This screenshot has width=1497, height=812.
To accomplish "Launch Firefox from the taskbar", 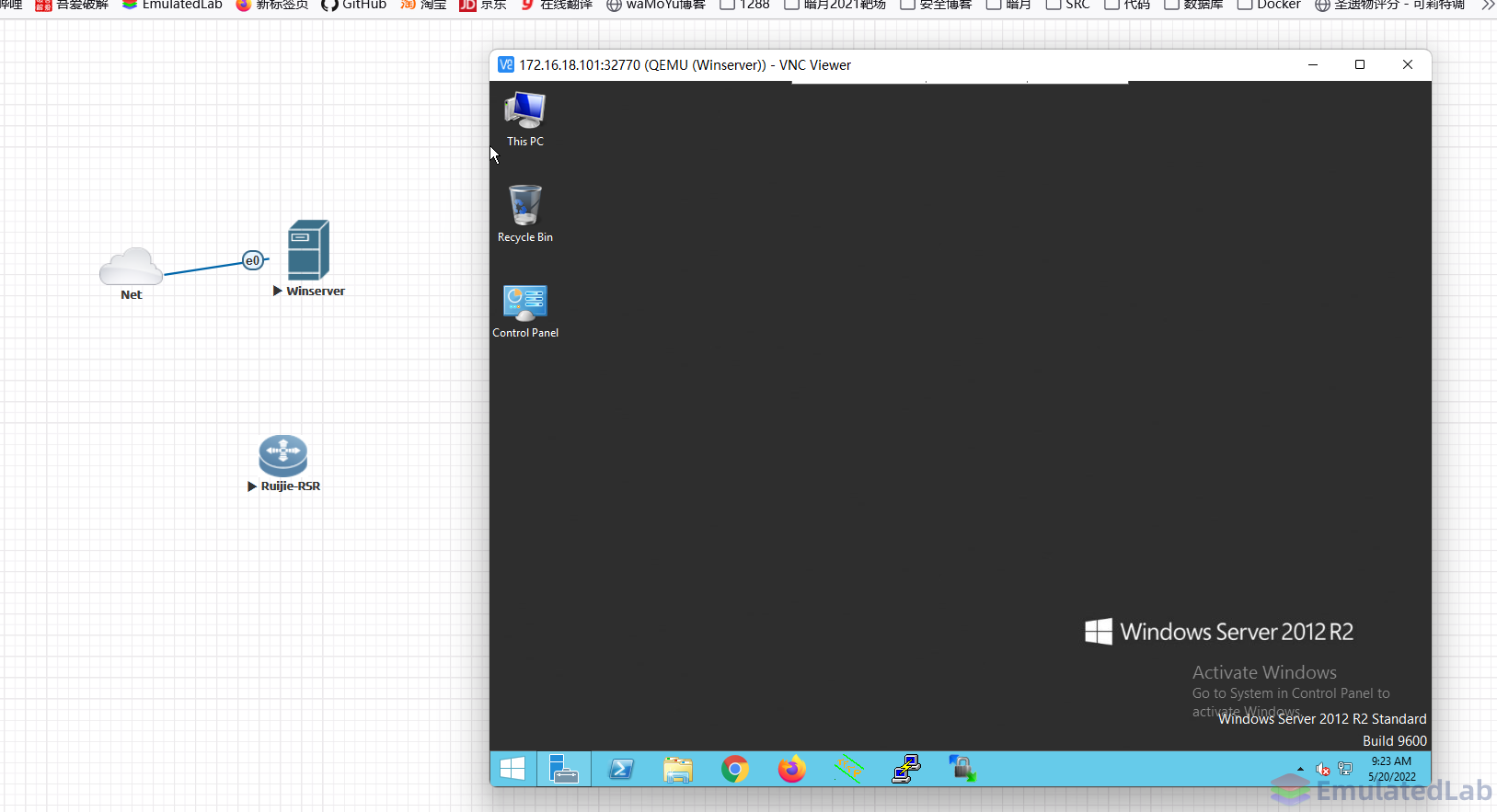I will point(791,769).
